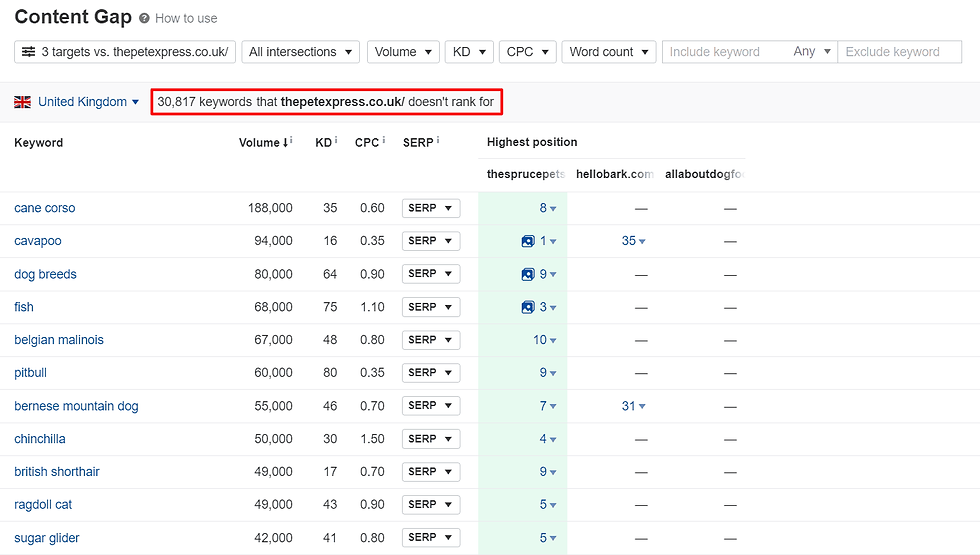980x555 pixels.
Task: Click the help question mark icon beside Content Gap
Action: click(x=144, y=19)
